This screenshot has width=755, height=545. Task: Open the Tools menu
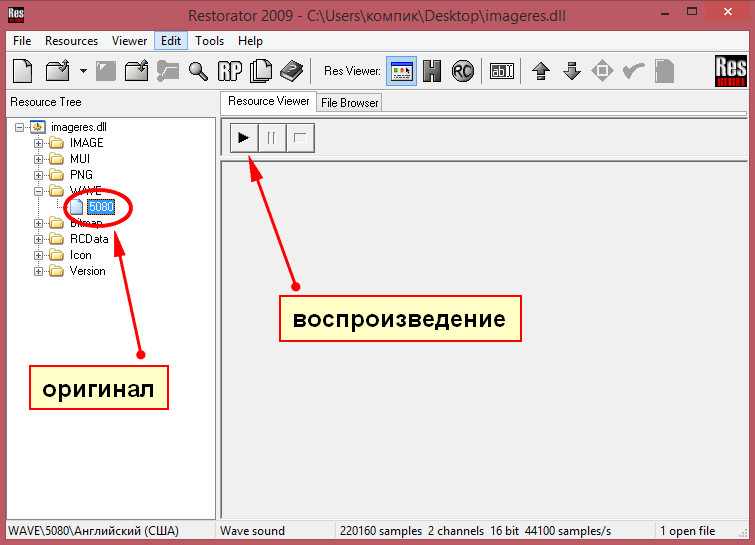click(x=209, y=41)
